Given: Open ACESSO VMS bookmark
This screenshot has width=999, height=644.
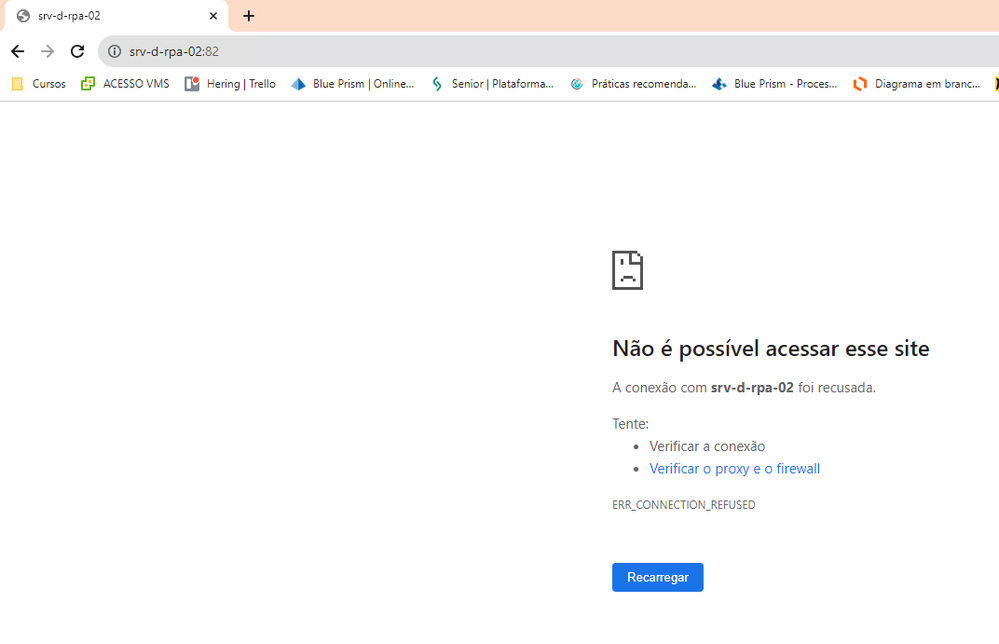Looking at the screenshot, I should click(x=126, y=84).
